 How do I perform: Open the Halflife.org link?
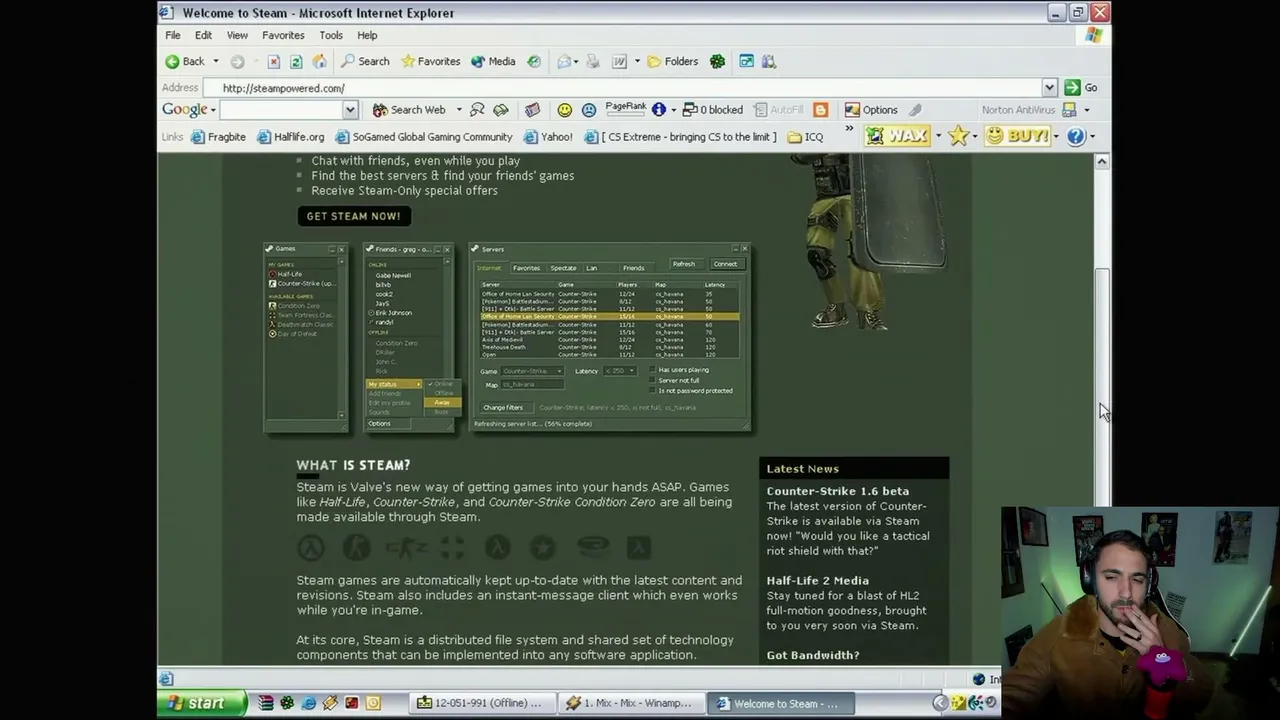point(290,137)
